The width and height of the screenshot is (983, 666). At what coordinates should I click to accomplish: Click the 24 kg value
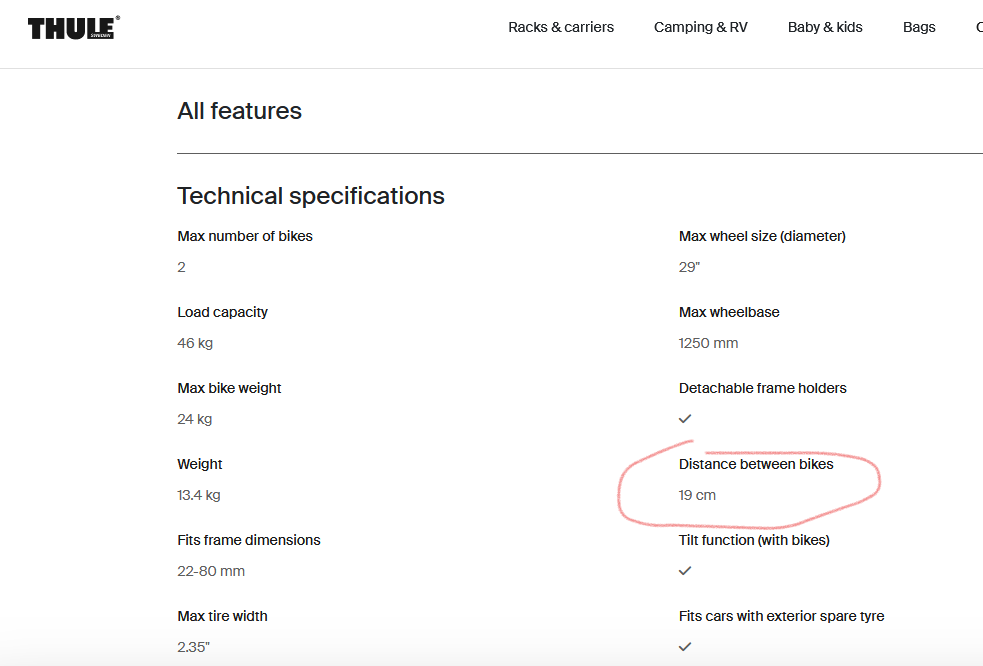pyautogui.click(x=195, y=419)
